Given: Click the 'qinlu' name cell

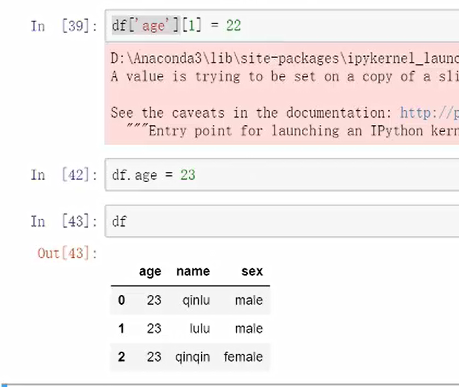Looking at the screenshot, I should (196, 301).
